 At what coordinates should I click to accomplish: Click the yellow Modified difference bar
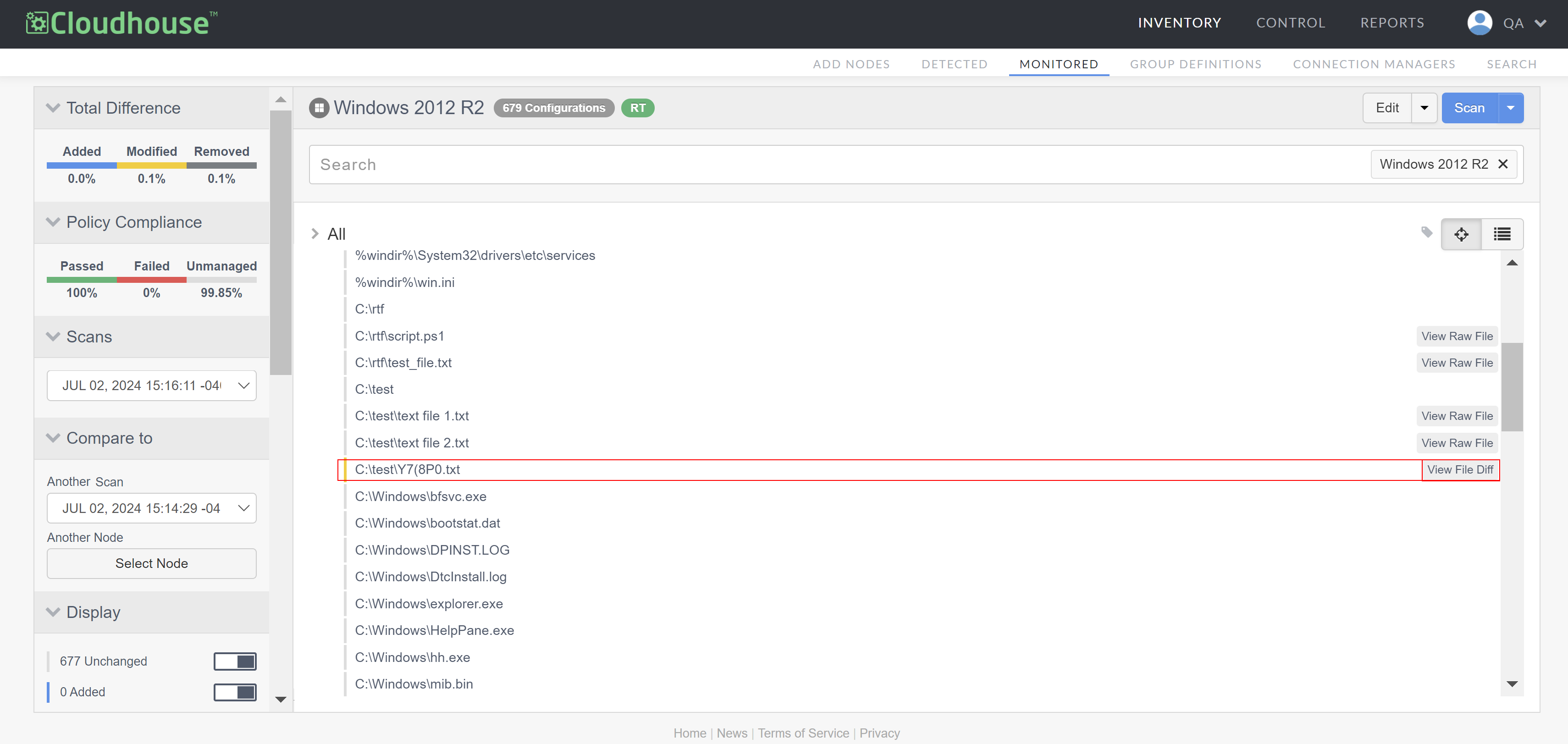coord(152,165)
